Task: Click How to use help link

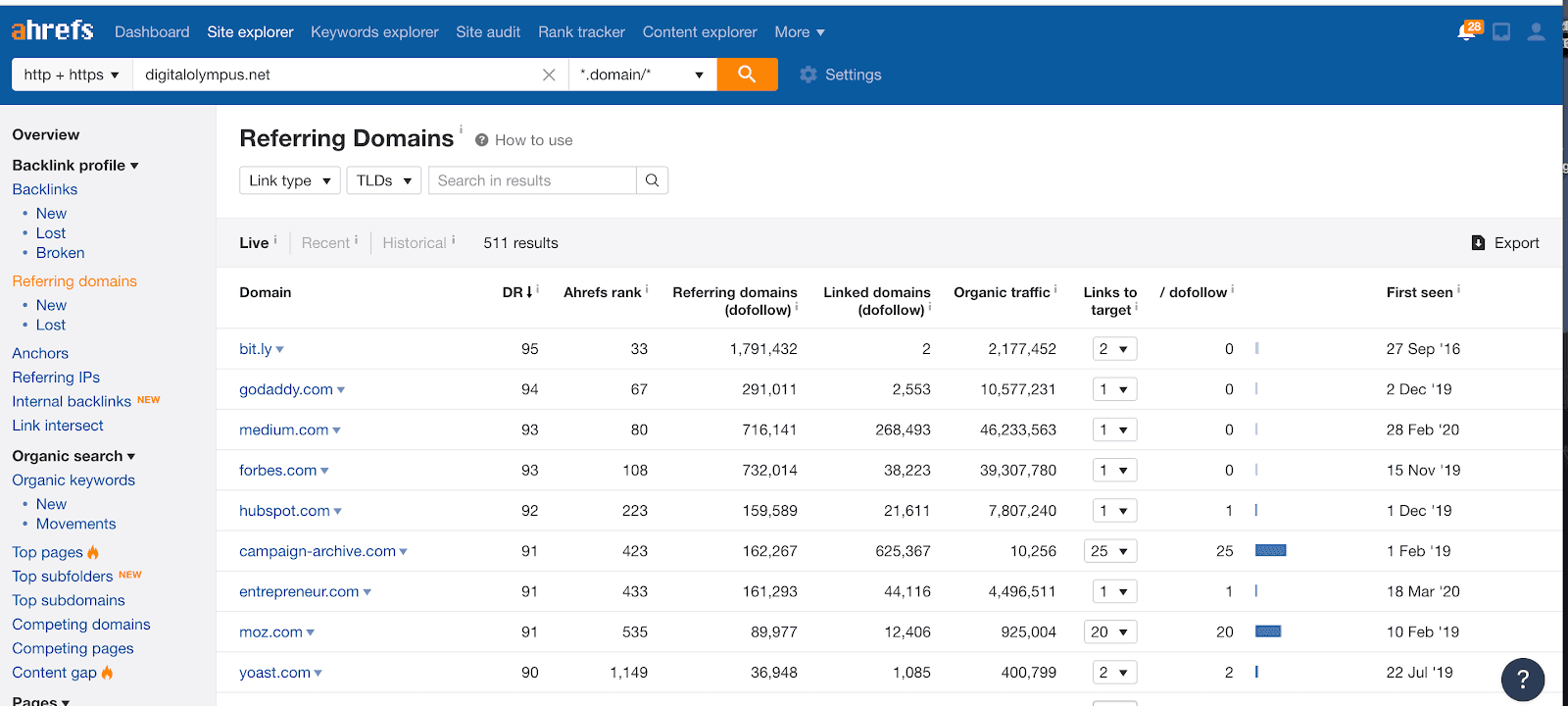Action: pyautogui.click(x=524, y=140)
